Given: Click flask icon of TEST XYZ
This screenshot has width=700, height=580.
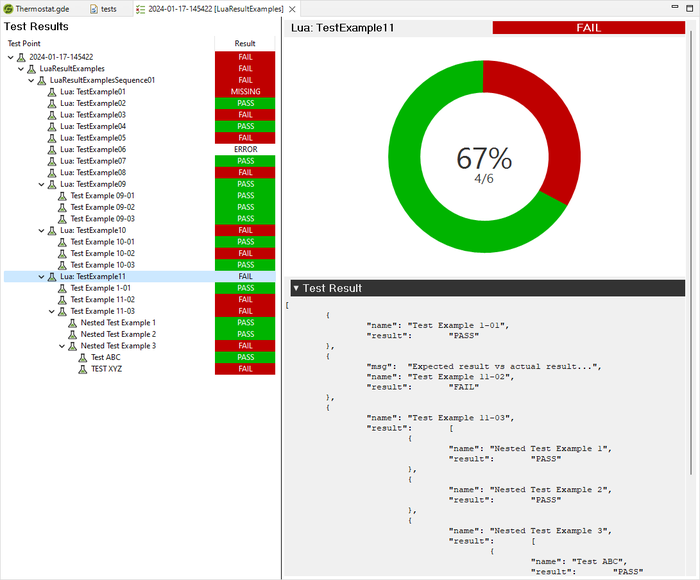Looking at the screenshot, I should 83,369.
